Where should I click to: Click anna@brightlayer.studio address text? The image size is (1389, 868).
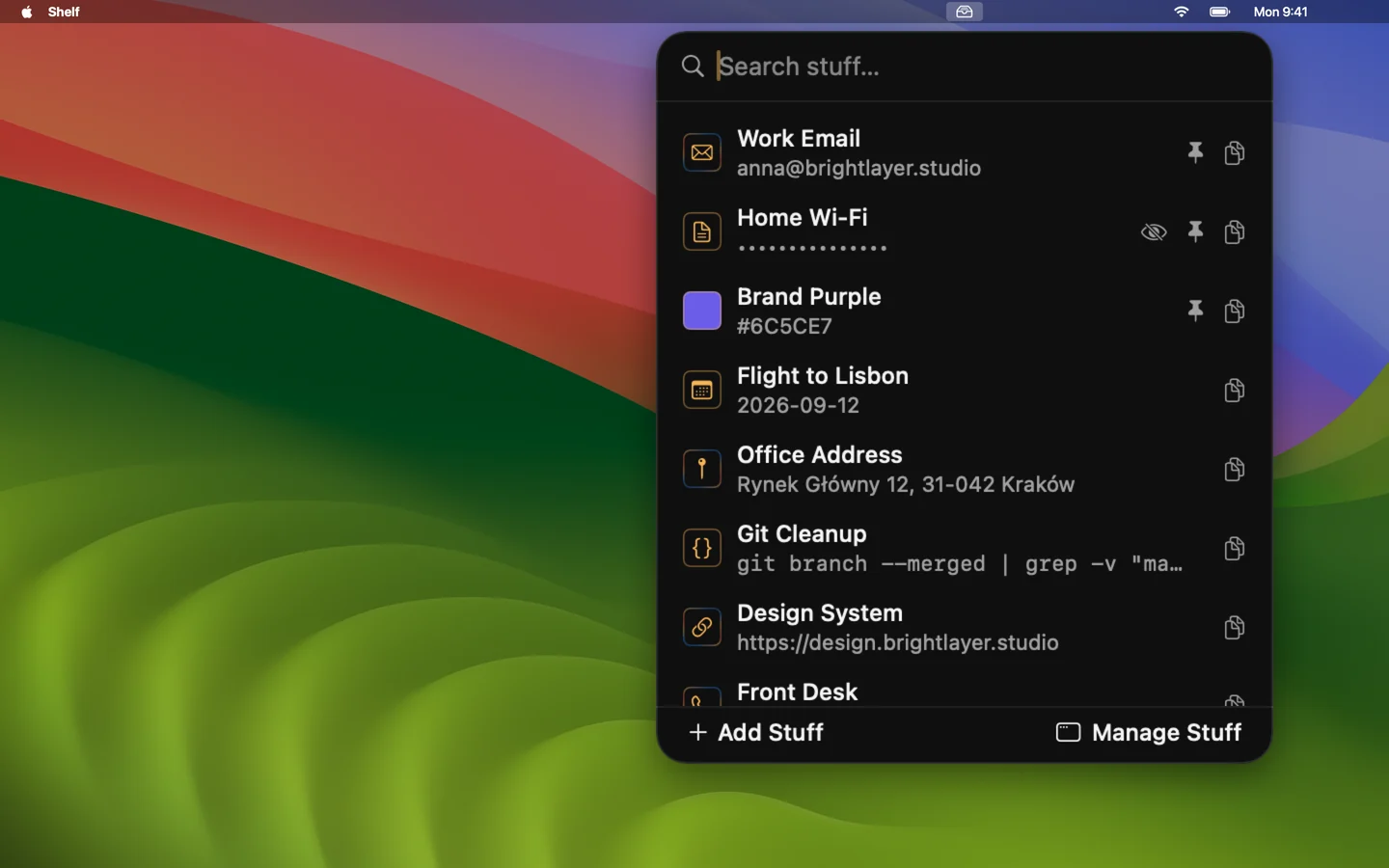[x=858, y=168]
